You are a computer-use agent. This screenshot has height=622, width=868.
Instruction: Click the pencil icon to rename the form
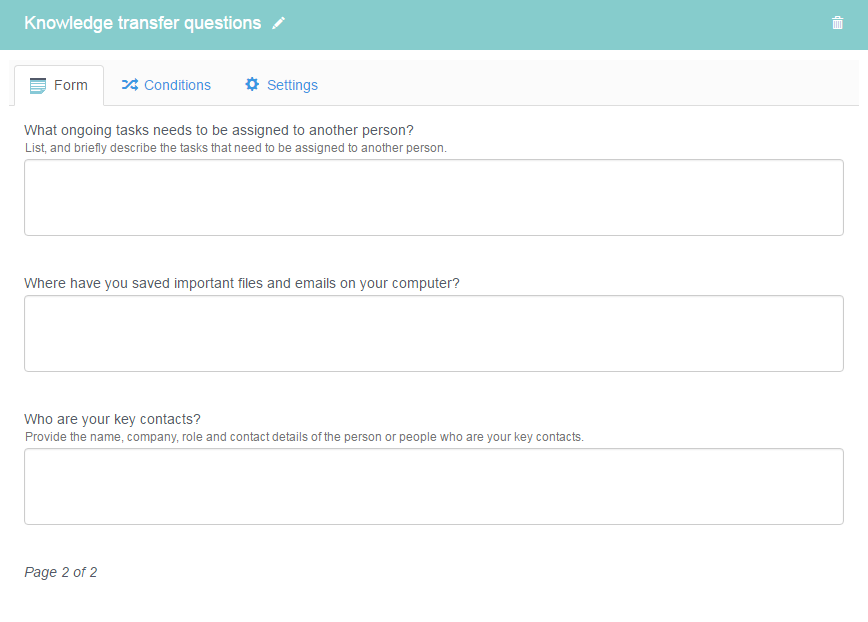point(278,23)
